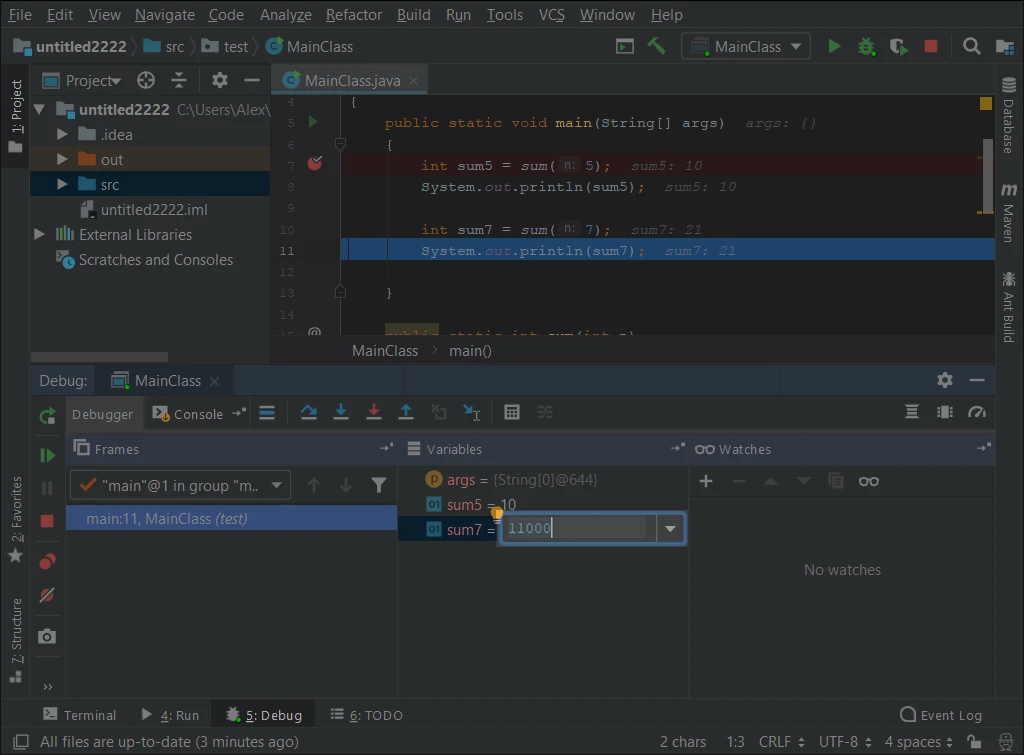Screen dimensions: 1024x755
Task: Collapse all in the Project panel toolbar
Action: pyautogui.click(x=178, y=80)
